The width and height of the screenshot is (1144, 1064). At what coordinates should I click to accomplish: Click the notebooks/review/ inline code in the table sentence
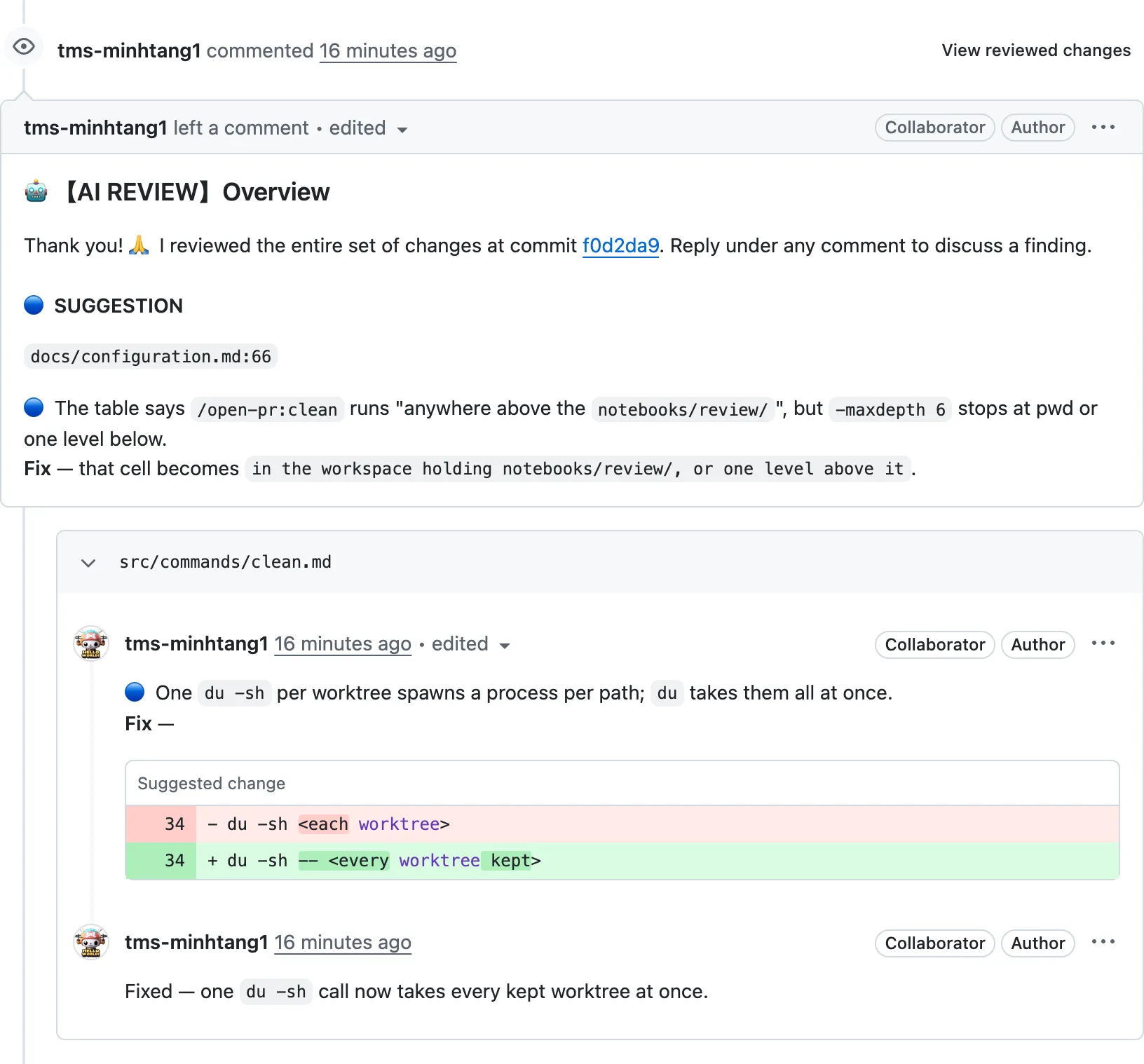[x=683, y=409]
